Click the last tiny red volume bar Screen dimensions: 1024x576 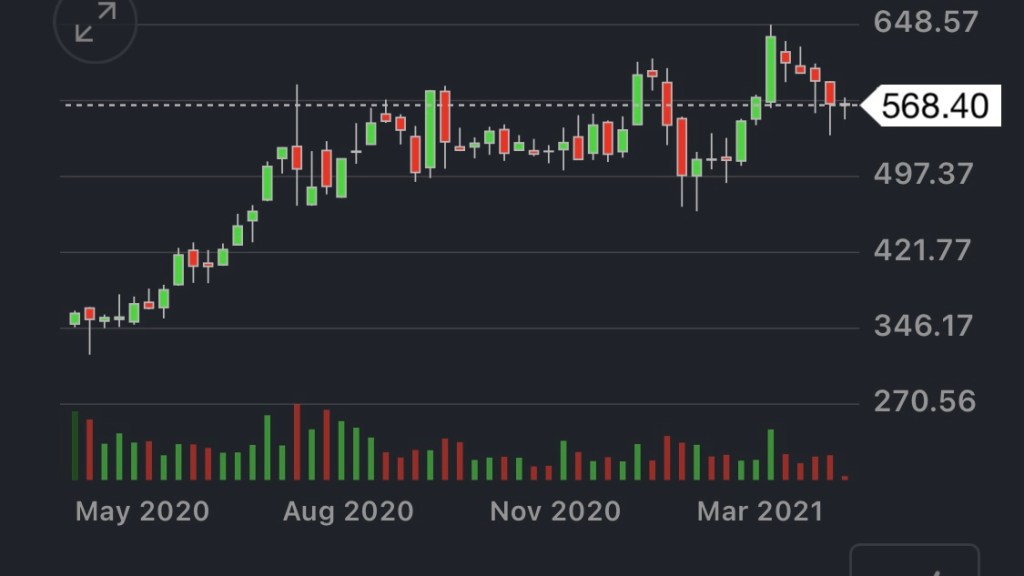[845, 478]
